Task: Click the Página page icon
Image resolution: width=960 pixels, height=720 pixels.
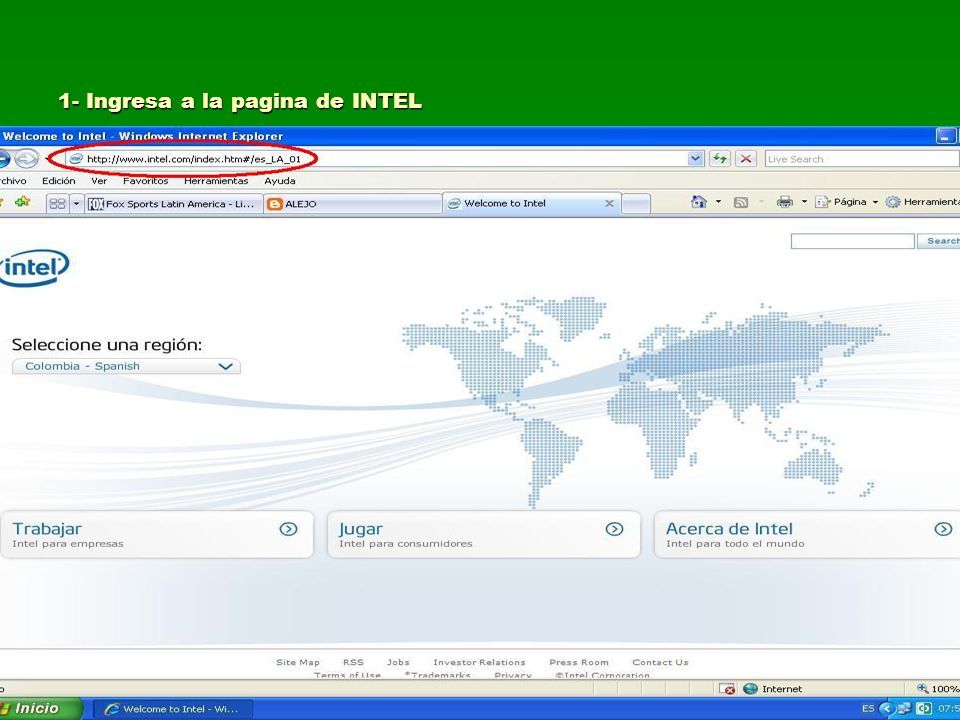Action: (x=821, y=202)
